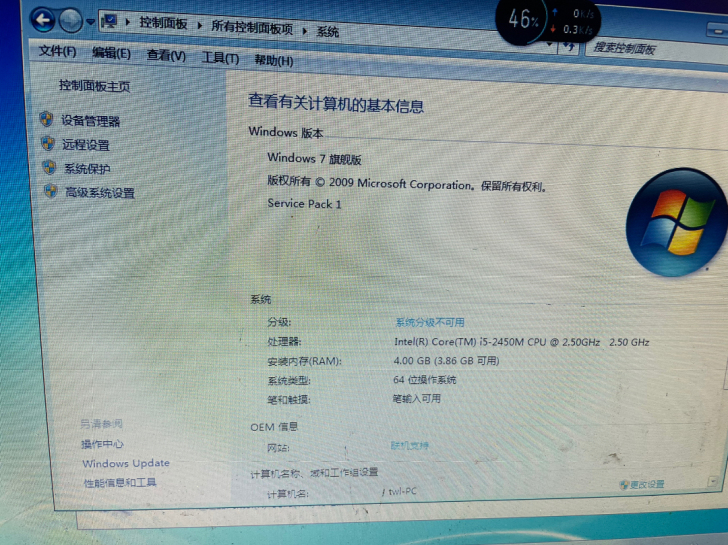Click 系统 in the address breadcrumb
Image resolution: width=728 pixels, height=545 pixels.
click(328, 32)
